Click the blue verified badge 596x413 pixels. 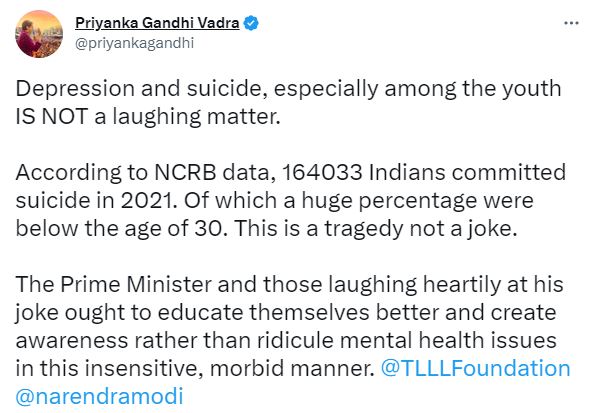tap(251, 23)
